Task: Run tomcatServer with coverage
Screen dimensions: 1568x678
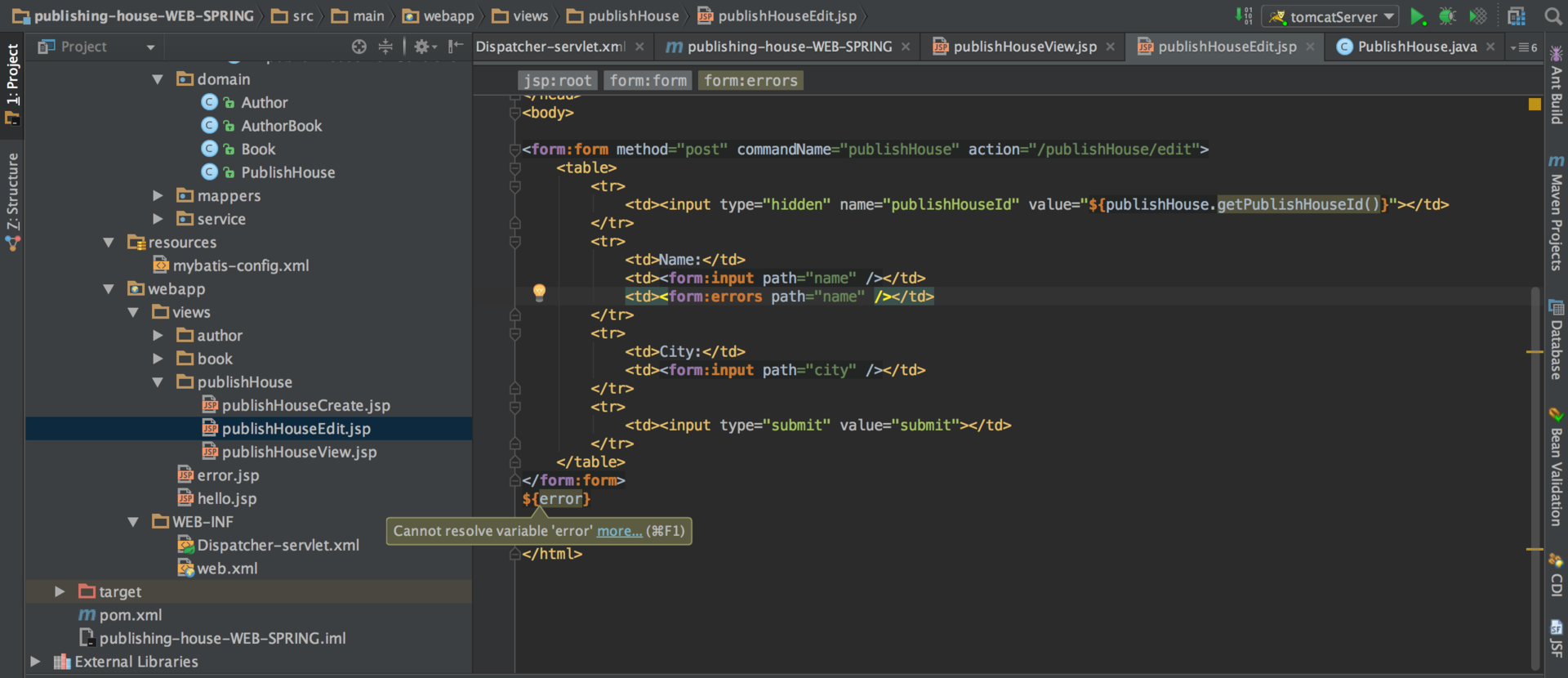Action: [x=1477, y=16]
